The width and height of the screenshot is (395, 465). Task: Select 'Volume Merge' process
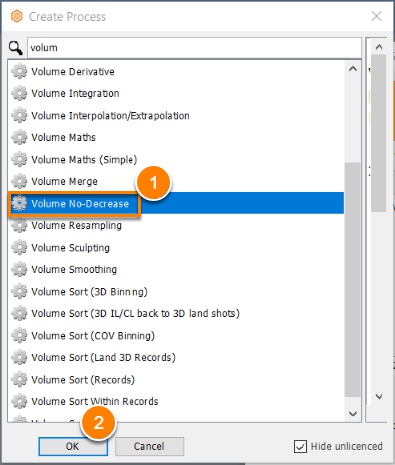click(176, 181)
